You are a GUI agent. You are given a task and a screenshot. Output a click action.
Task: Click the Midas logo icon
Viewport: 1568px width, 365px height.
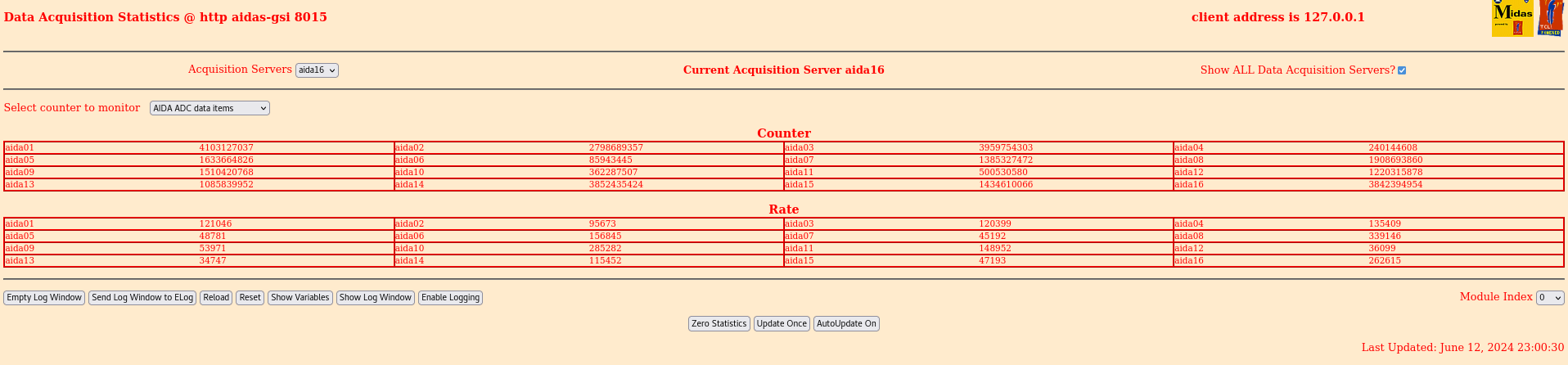coord(1512,18)
